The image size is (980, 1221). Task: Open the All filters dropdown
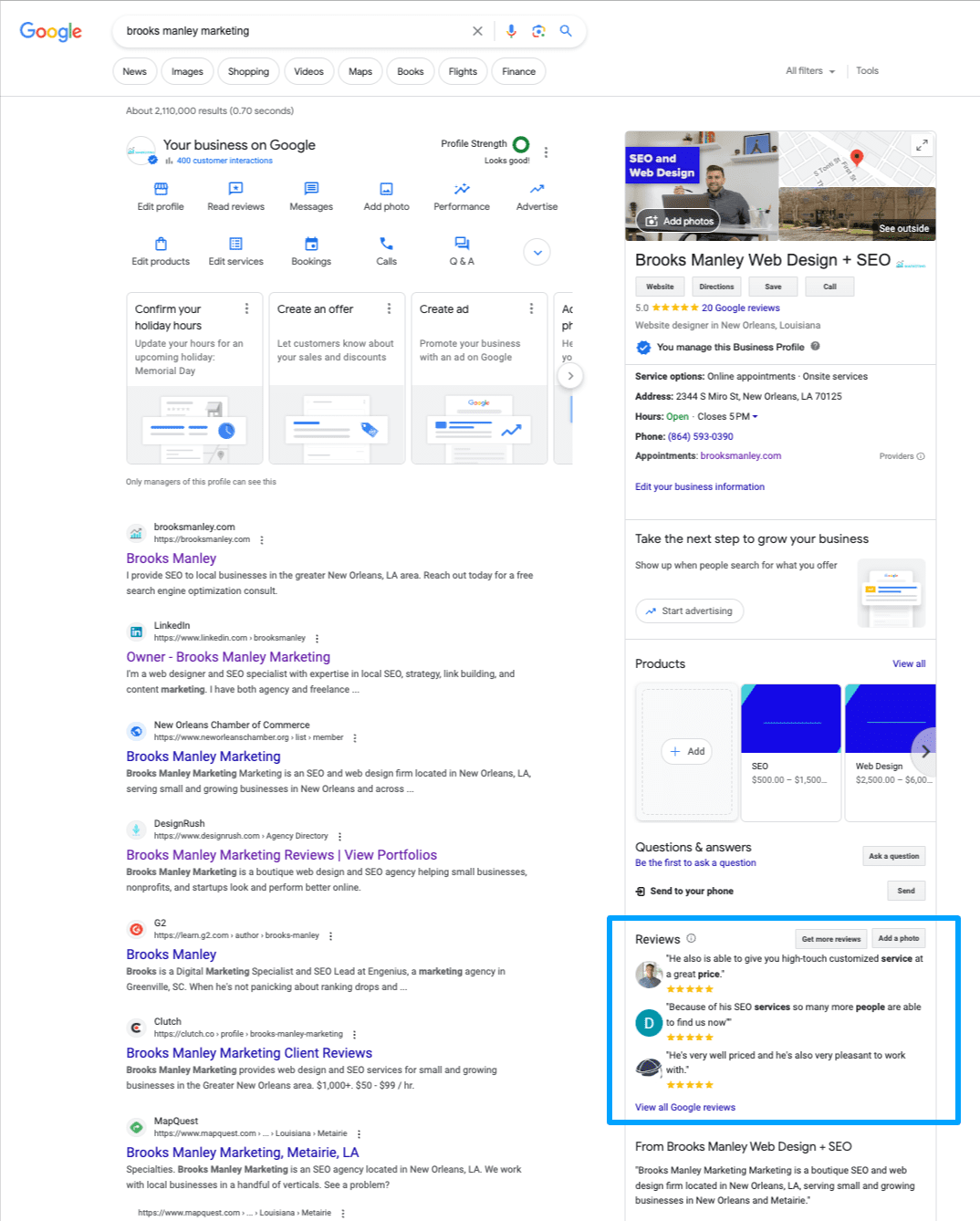click(x=810, y=71)
